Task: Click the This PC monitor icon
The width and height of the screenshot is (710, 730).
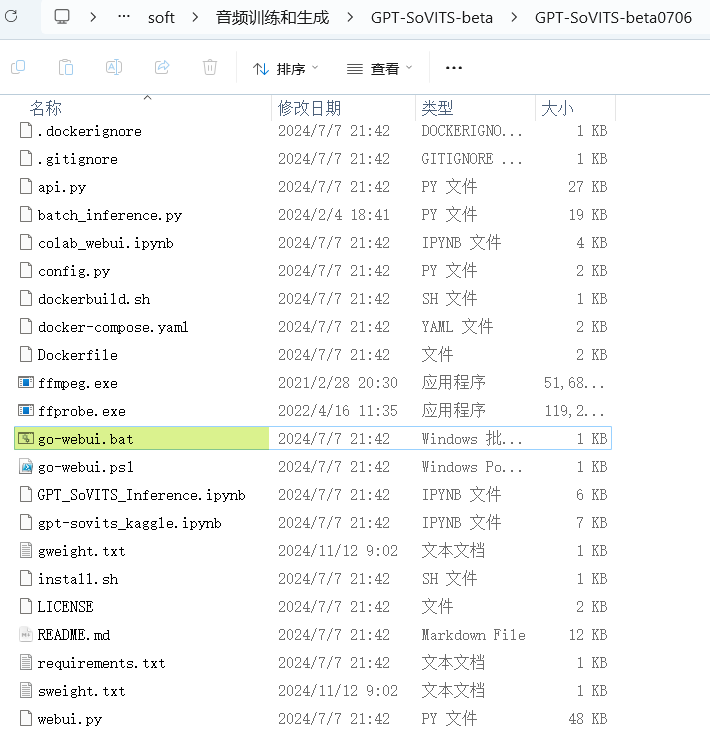Action: (62, 17)
